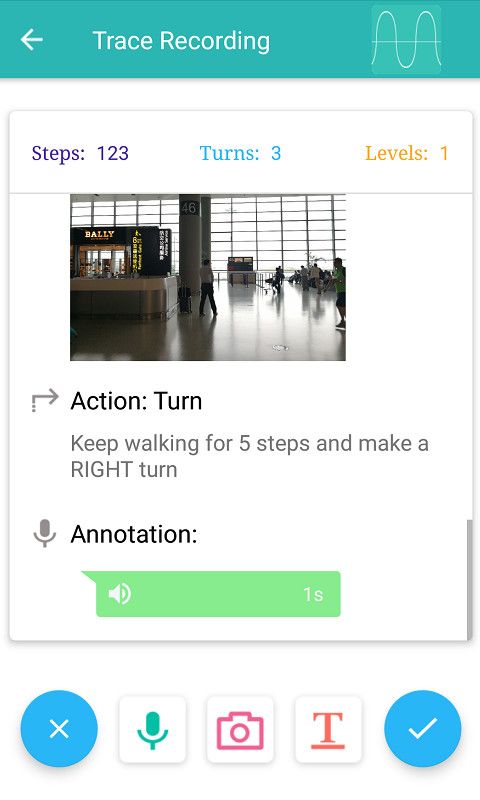
Task: Add a photo using the camera icon
Action: click(240, 730)
